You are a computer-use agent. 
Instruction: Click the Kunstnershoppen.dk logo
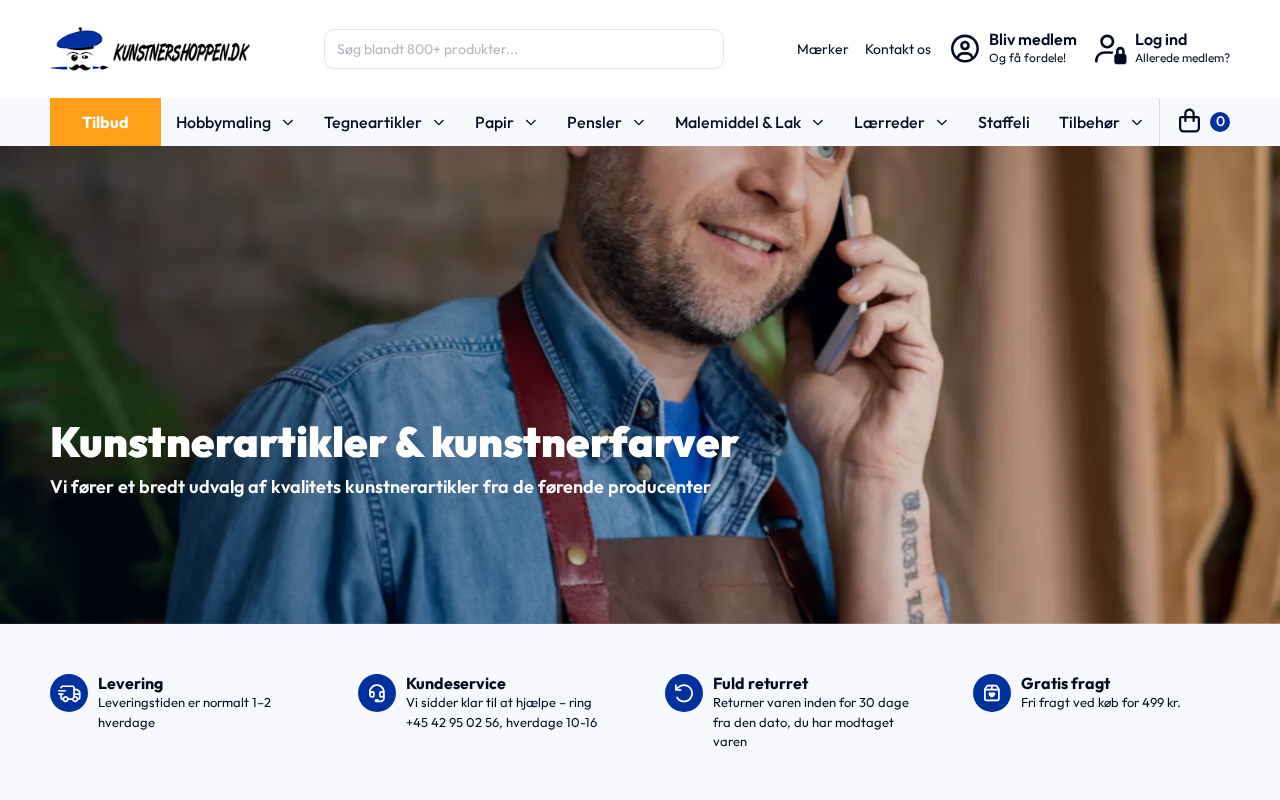(150, 49)
